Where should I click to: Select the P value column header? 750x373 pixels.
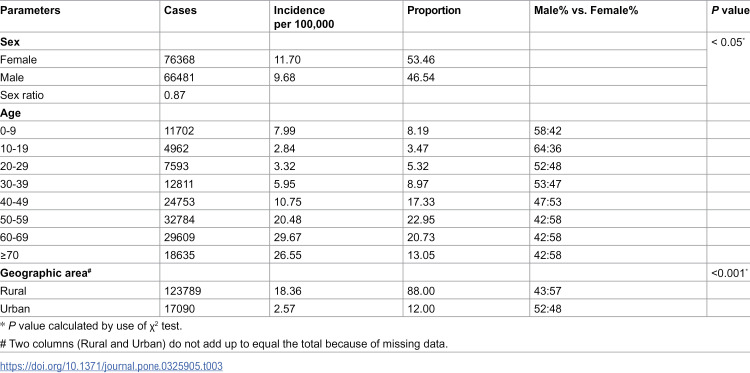point(730,11)
